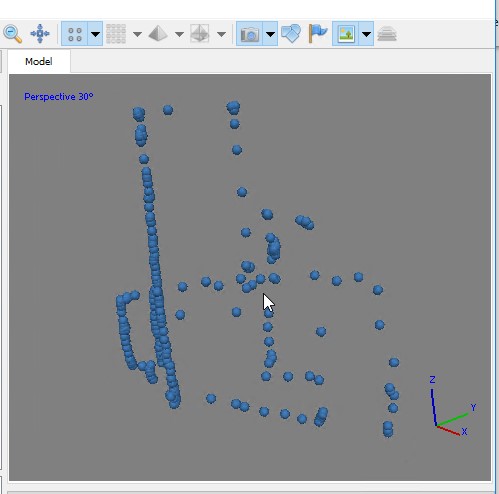Open the Show Images dropdown arrow

(x=366, y=34)
